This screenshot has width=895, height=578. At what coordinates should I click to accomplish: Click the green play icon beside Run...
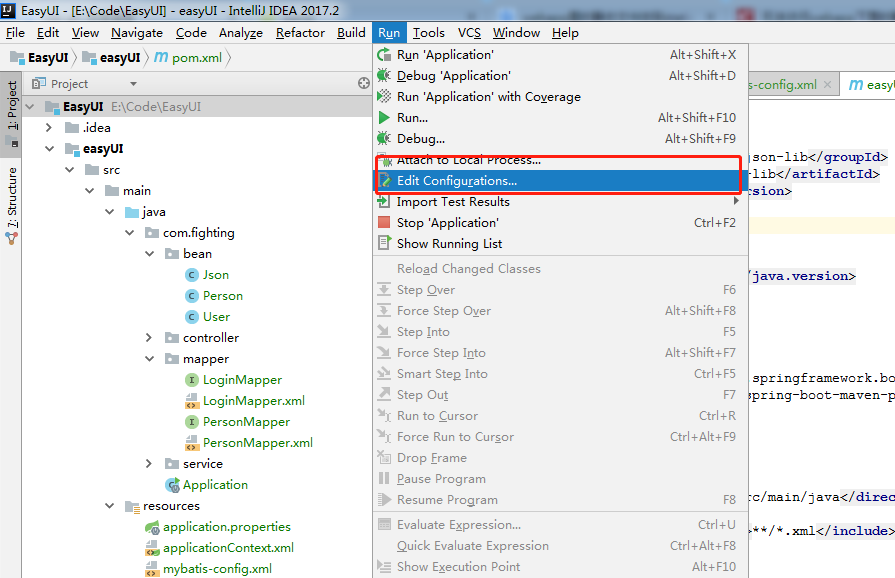[x=384, y=118]
